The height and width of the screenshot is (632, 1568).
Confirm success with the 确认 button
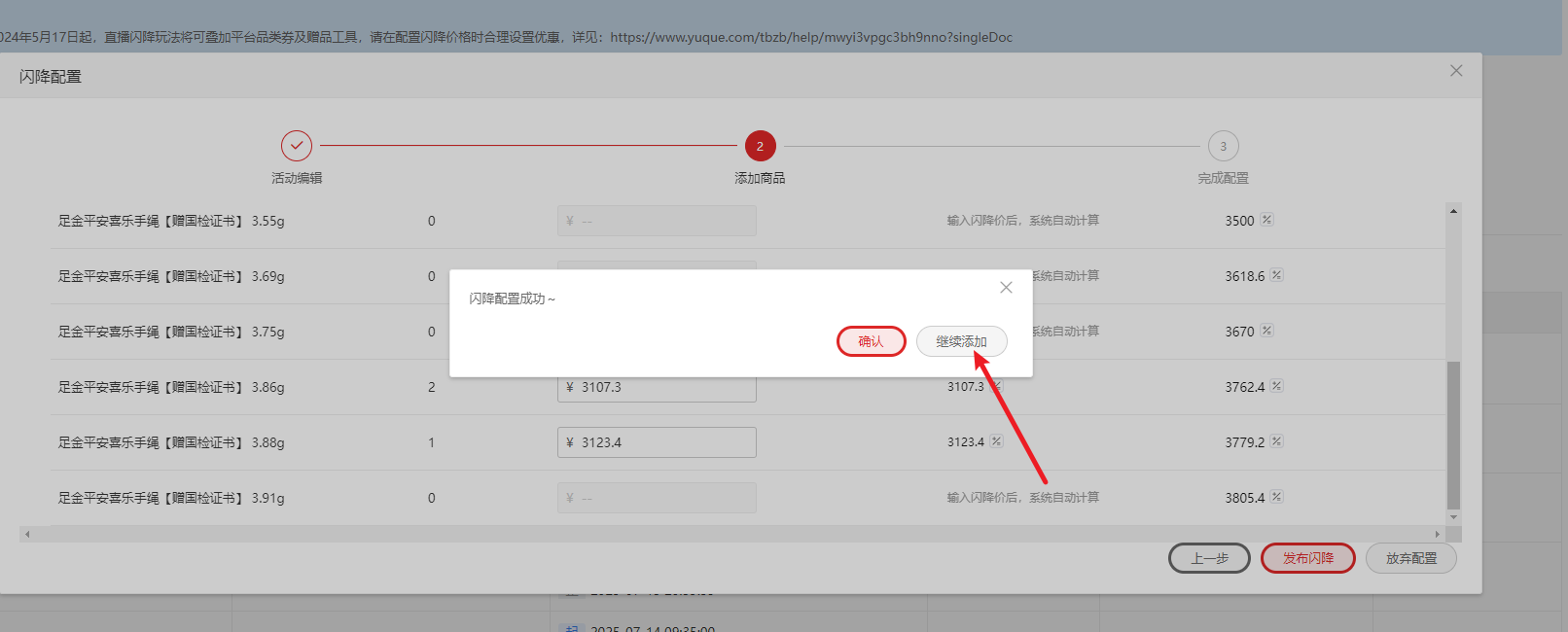coord(871,341)
